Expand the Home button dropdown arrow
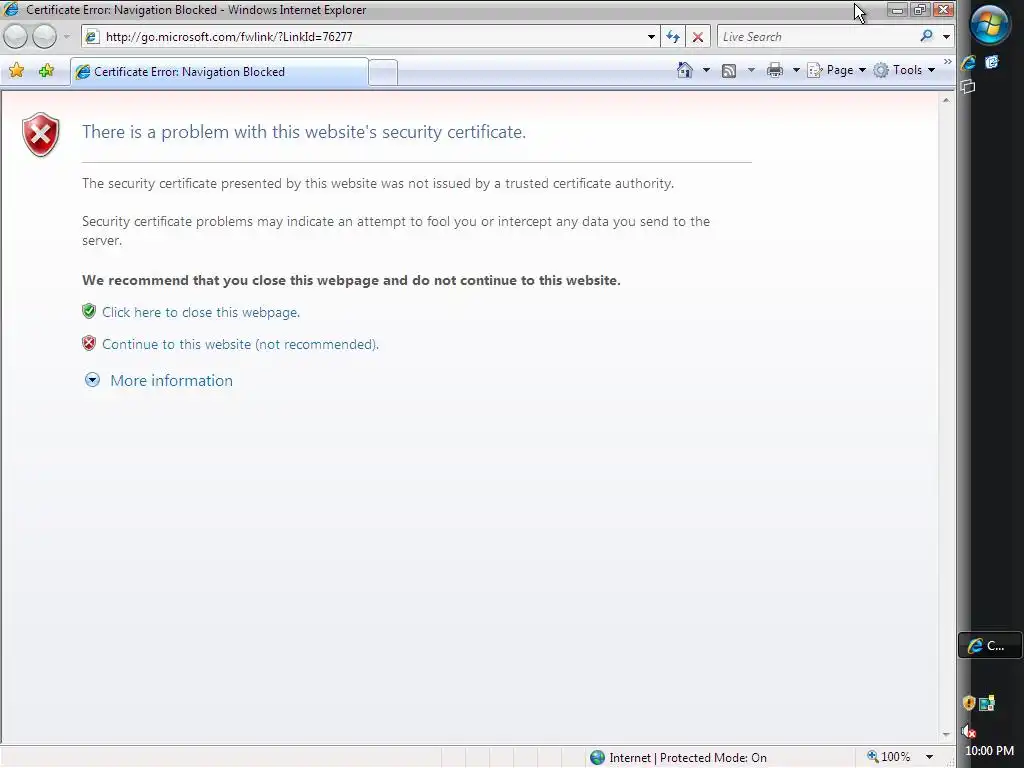Viewport: 1024px width, 768px height. 706,70
